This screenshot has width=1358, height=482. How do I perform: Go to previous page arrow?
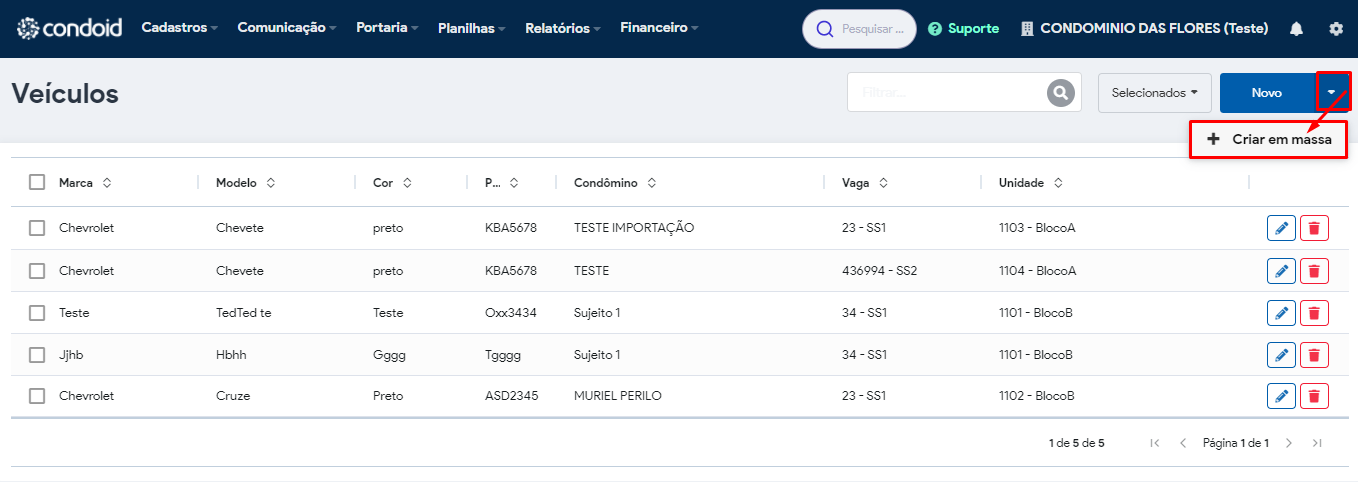(x=1183, y=443)
